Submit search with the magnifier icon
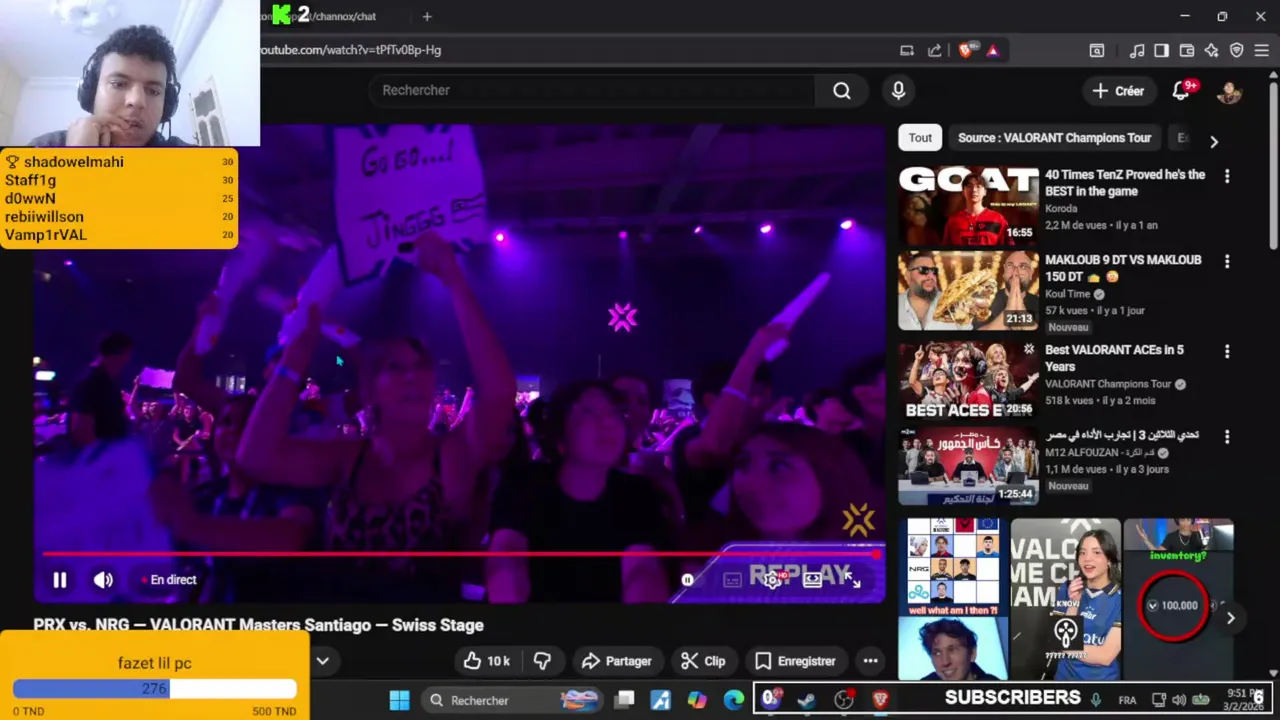 842,91
